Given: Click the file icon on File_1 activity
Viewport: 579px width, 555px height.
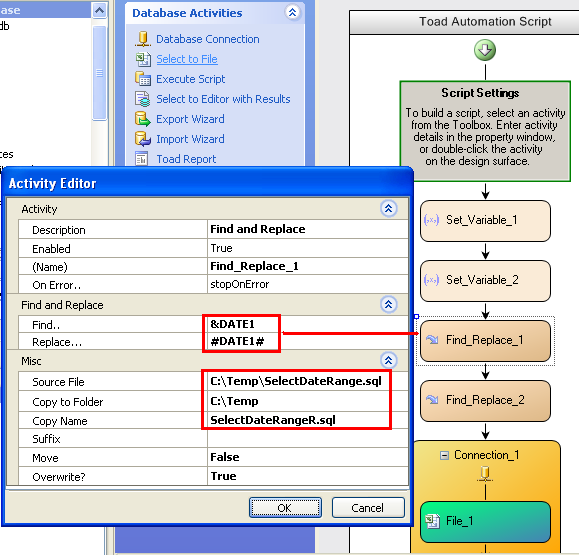Looking at the screenshot, I should click(432, 521).
